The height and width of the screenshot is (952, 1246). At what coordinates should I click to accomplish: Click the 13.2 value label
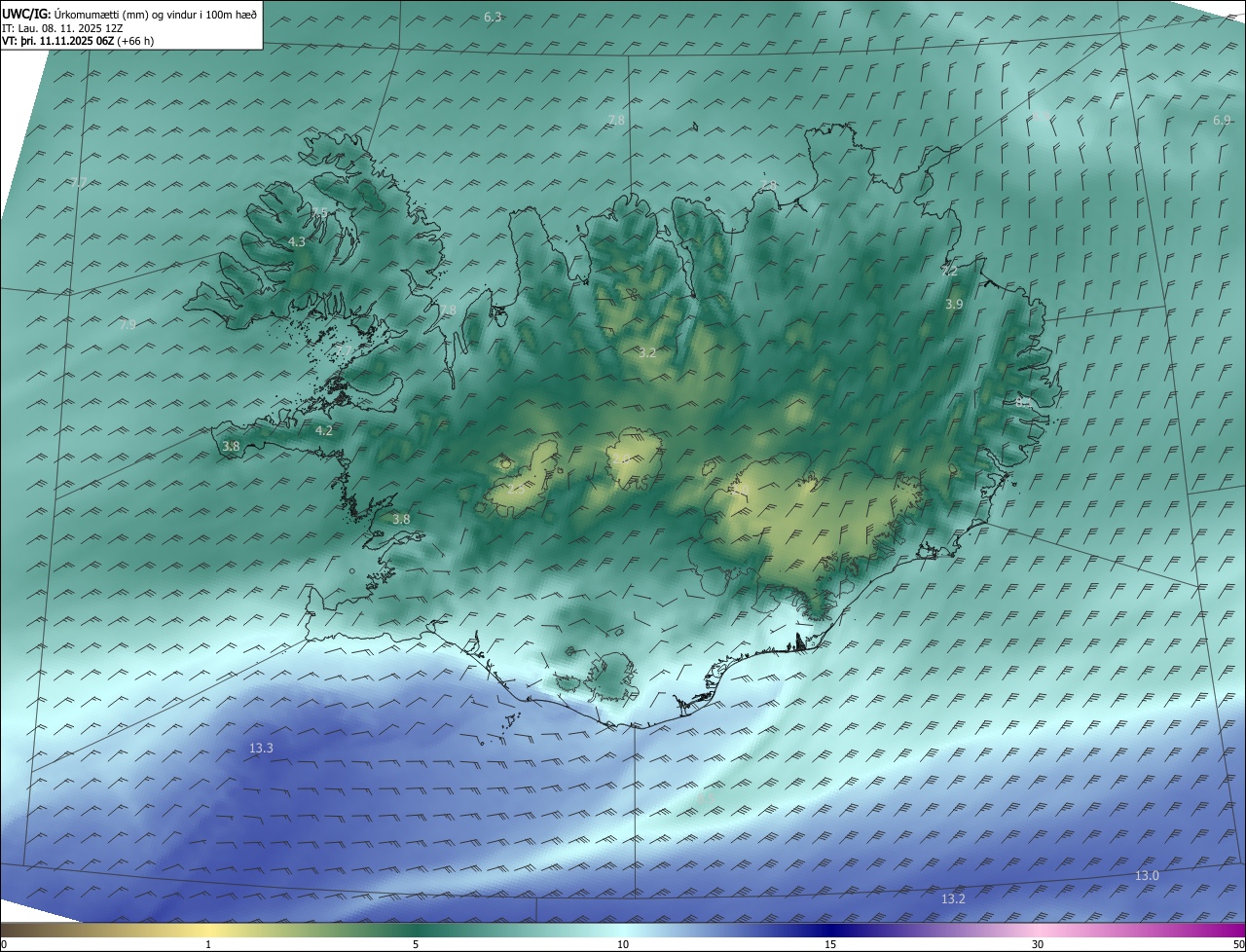point(953,898)
